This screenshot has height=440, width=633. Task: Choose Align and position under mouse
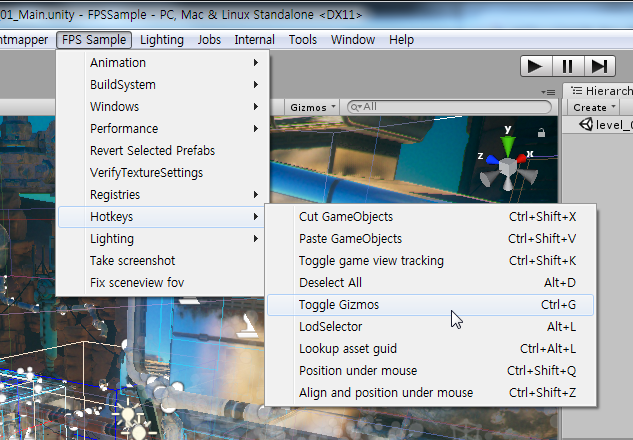point(430,393)
